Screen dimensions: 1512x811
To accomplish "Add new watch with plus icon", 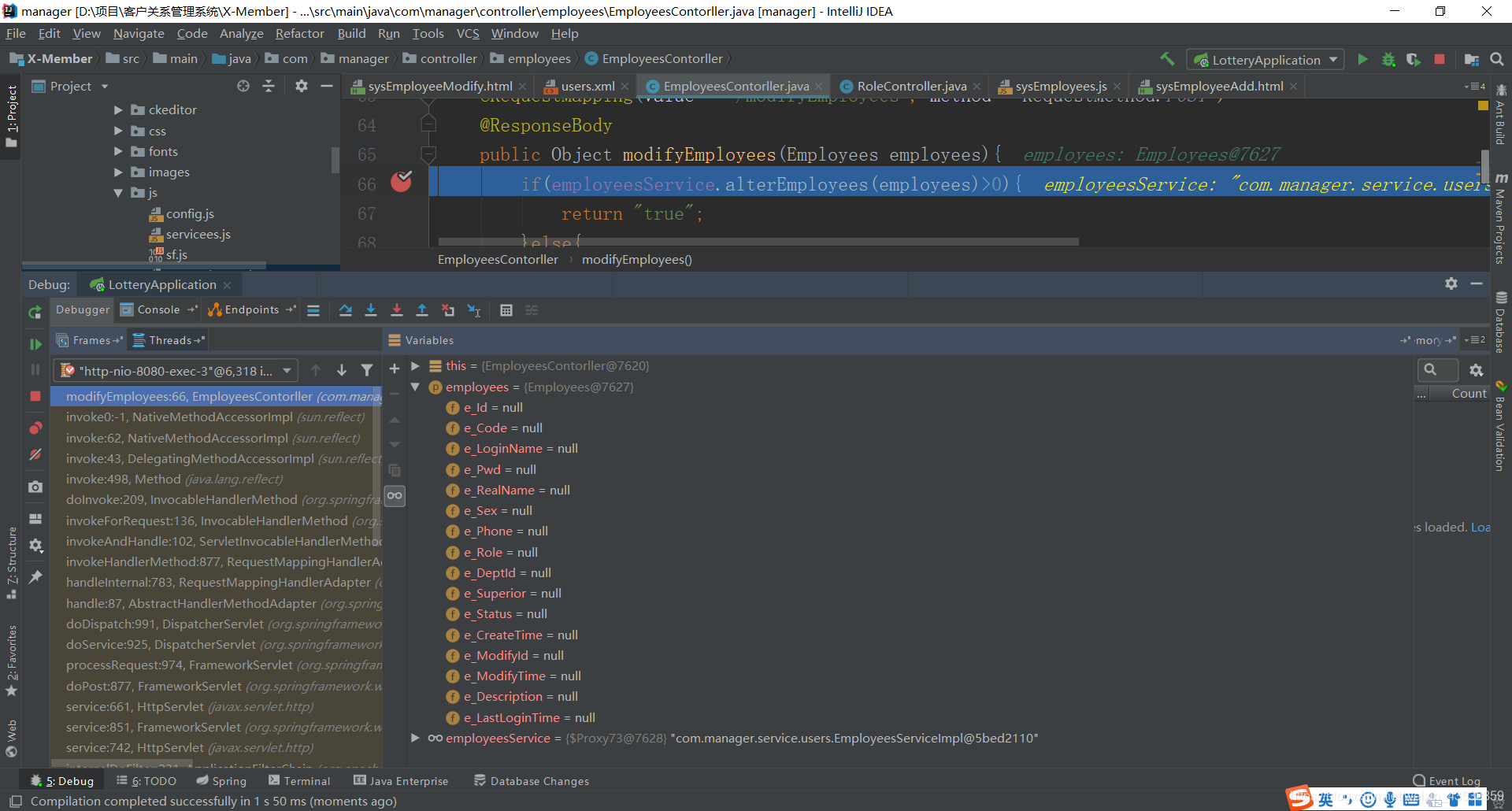I will [x=395, y=368].
